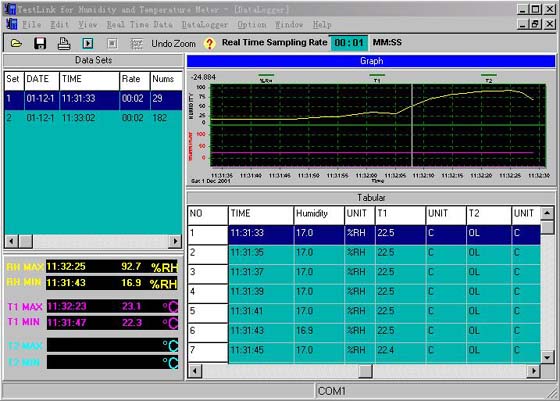This screenshot has height=401, width=560.
Task: Click the DATE column header in Data Sets
Action: (x=42, y=81)
